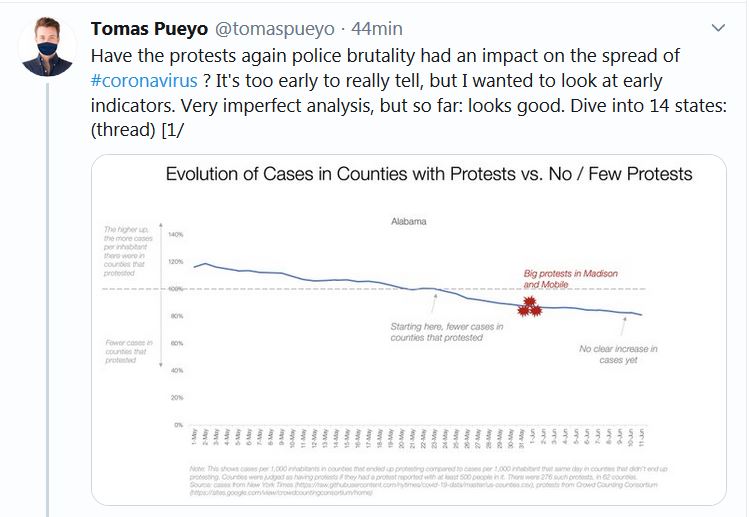The height and width of the screenshot is (517, 749).
Task: Click the source footnote text below the chart
Action: [x=420, y=482]
